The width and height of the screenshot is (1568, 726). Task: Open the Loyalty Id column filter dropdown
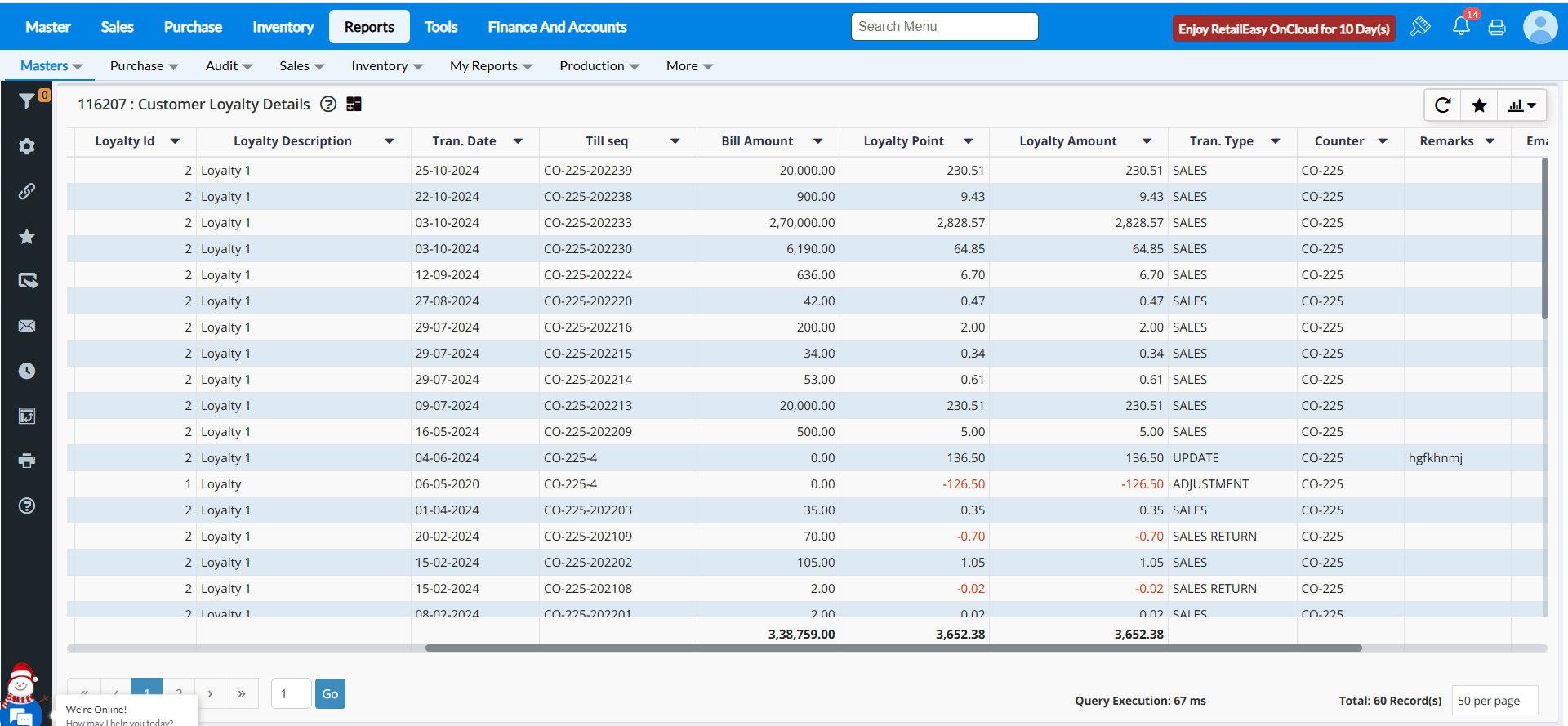pyautogui.click(x=175, y=141)
